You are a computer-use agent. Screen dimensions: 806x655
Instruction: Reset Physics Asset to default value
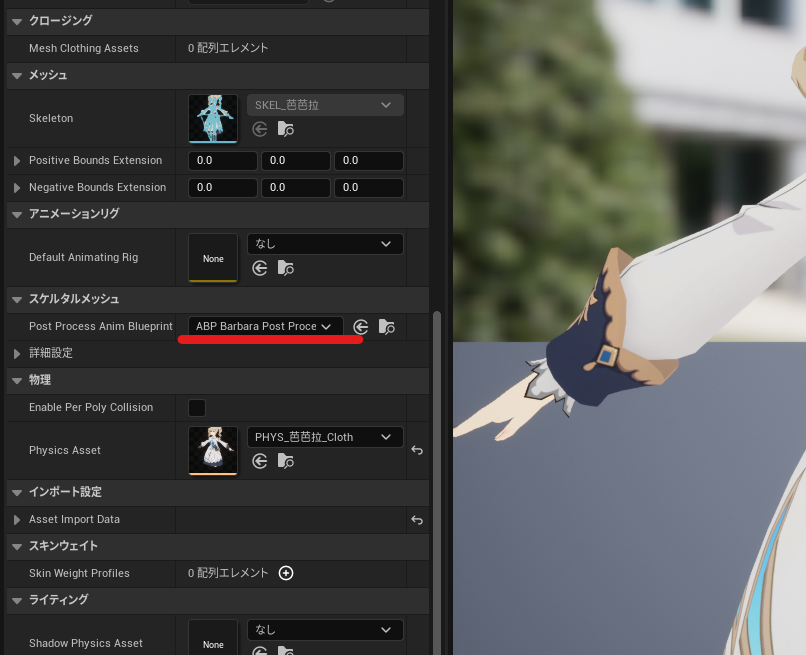click(x=417, y=450)
